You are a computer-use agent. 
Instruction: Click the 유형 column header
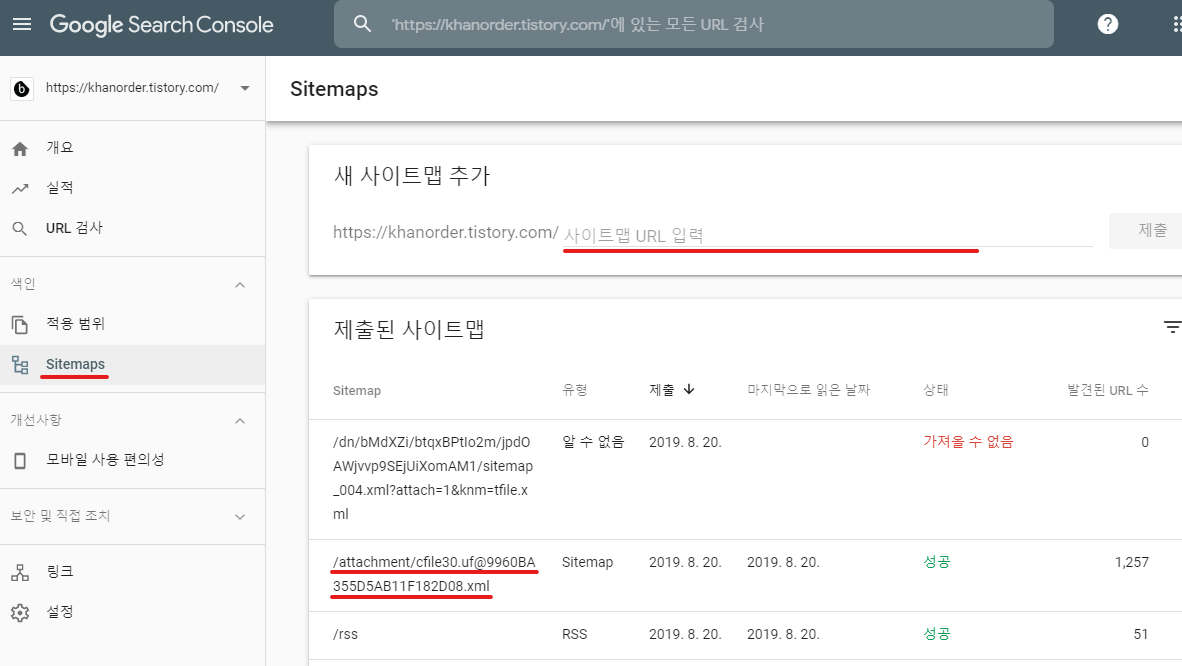pyautogui.click(x=574, y=390)
